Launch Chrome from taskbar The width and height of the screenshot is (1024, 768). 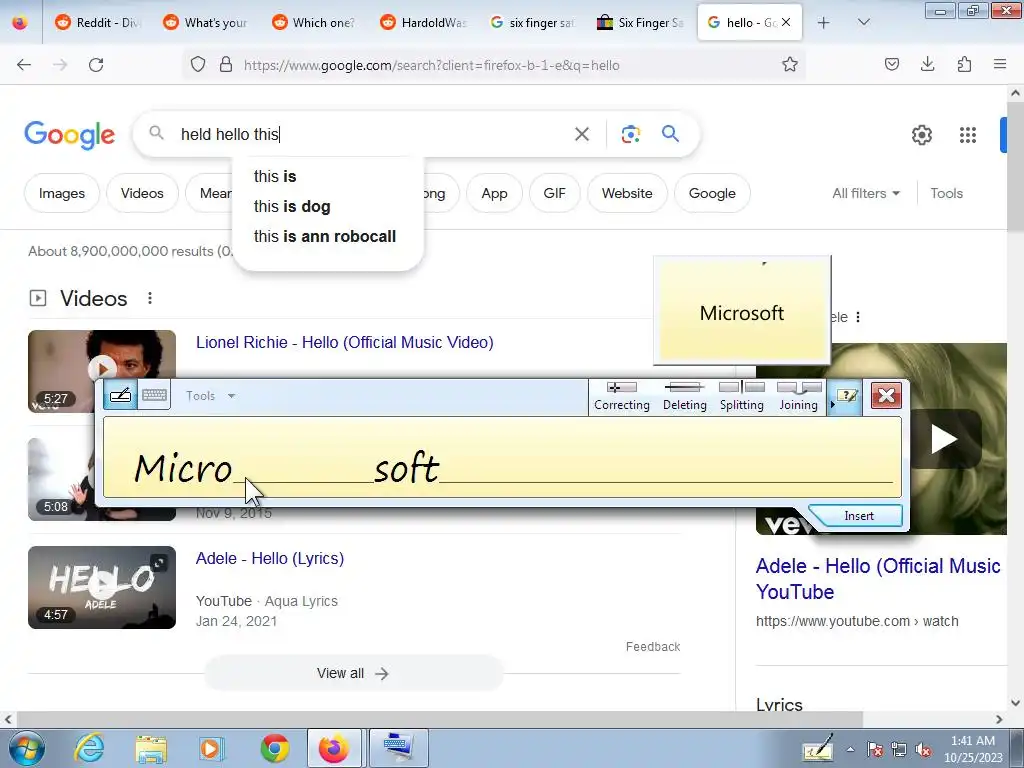click(x=274, y=748)
